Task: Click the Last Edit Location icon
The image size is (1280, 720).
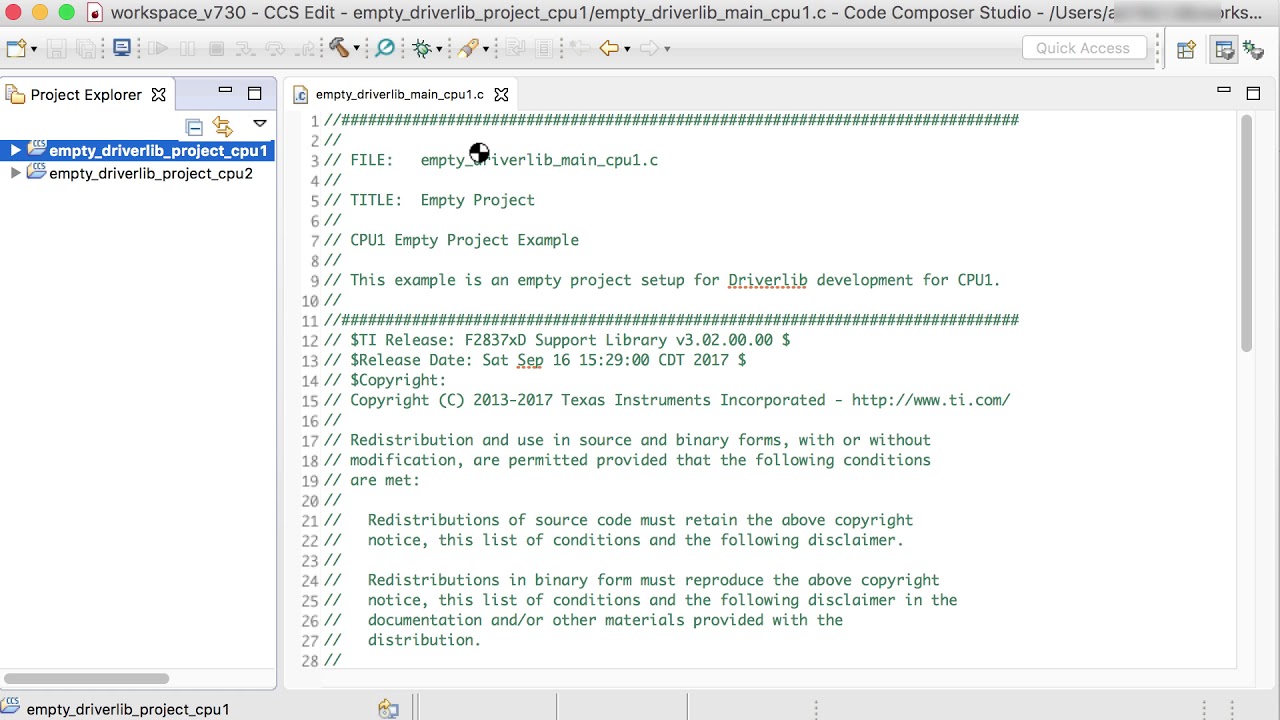Action: [x=580, y=48]
